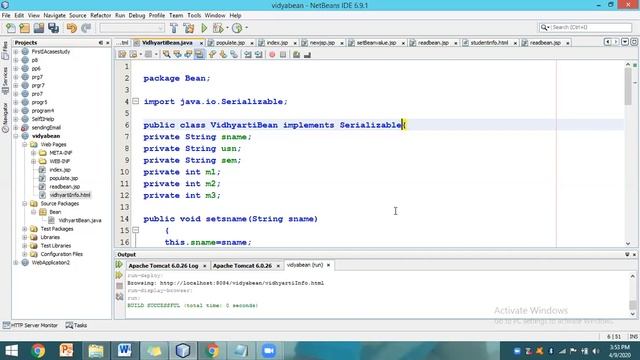Open the File menu
This screenshot has width=640, height=360.
[x=6, y=15]
